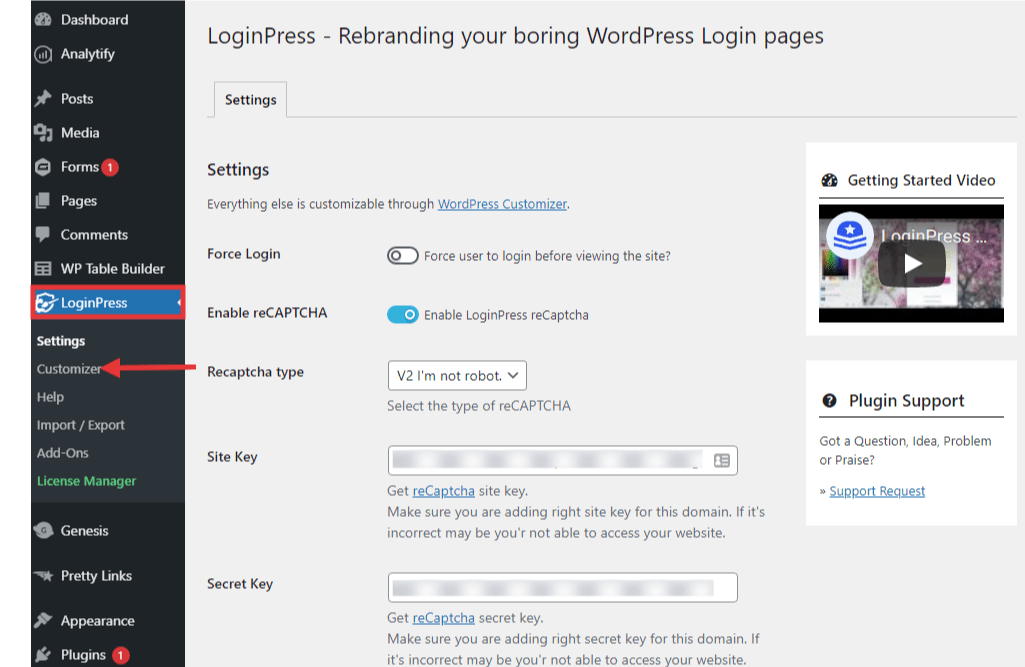Image resolution: width=1025 pixels, height=667 pixels.
Task: Click the Pretty Links star icon
Action: (44, 576)
